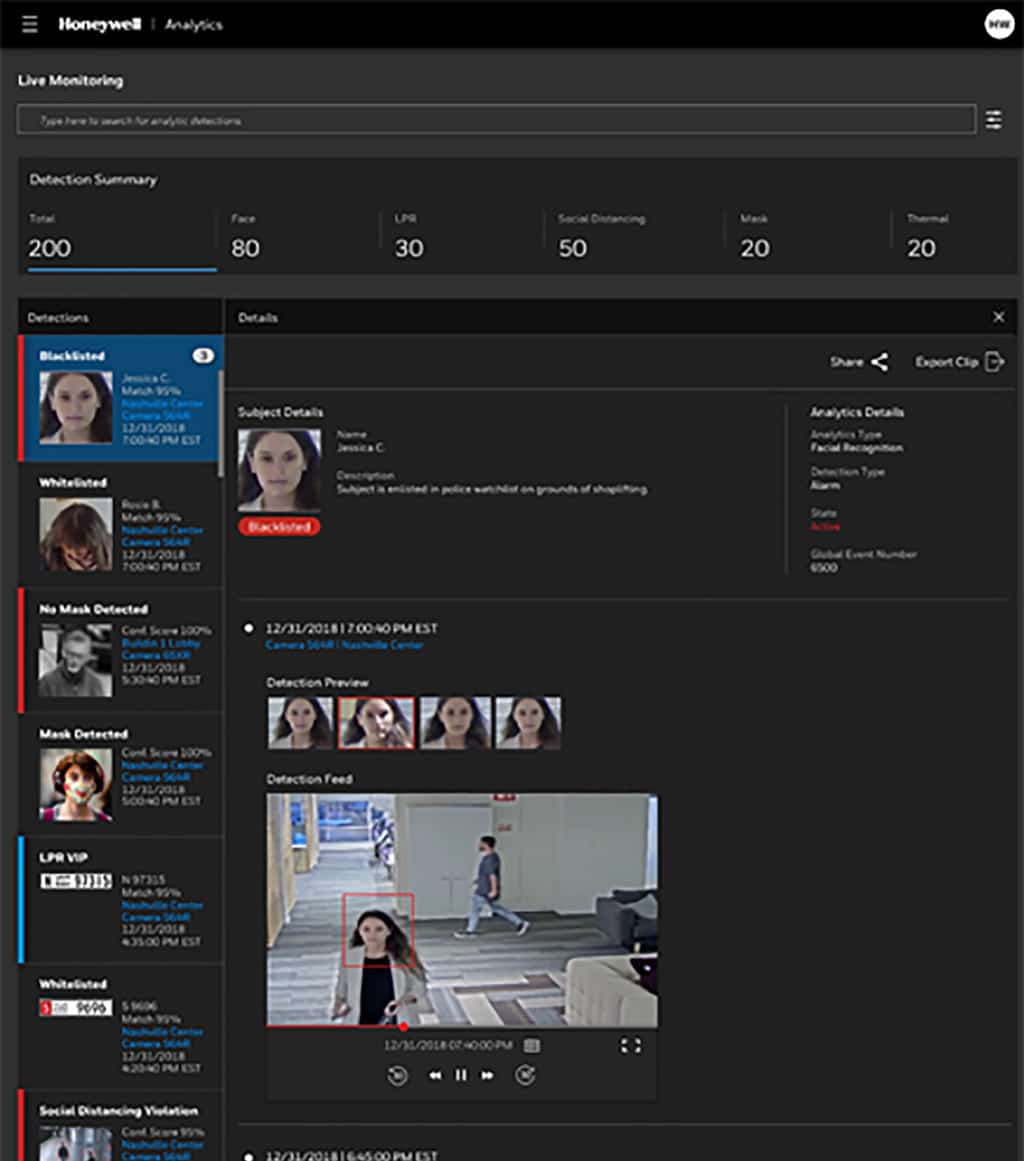Select the Thermal detections summary tab
The image size is (1024, 1161).
pyautogui.click(x=927, y=240)
